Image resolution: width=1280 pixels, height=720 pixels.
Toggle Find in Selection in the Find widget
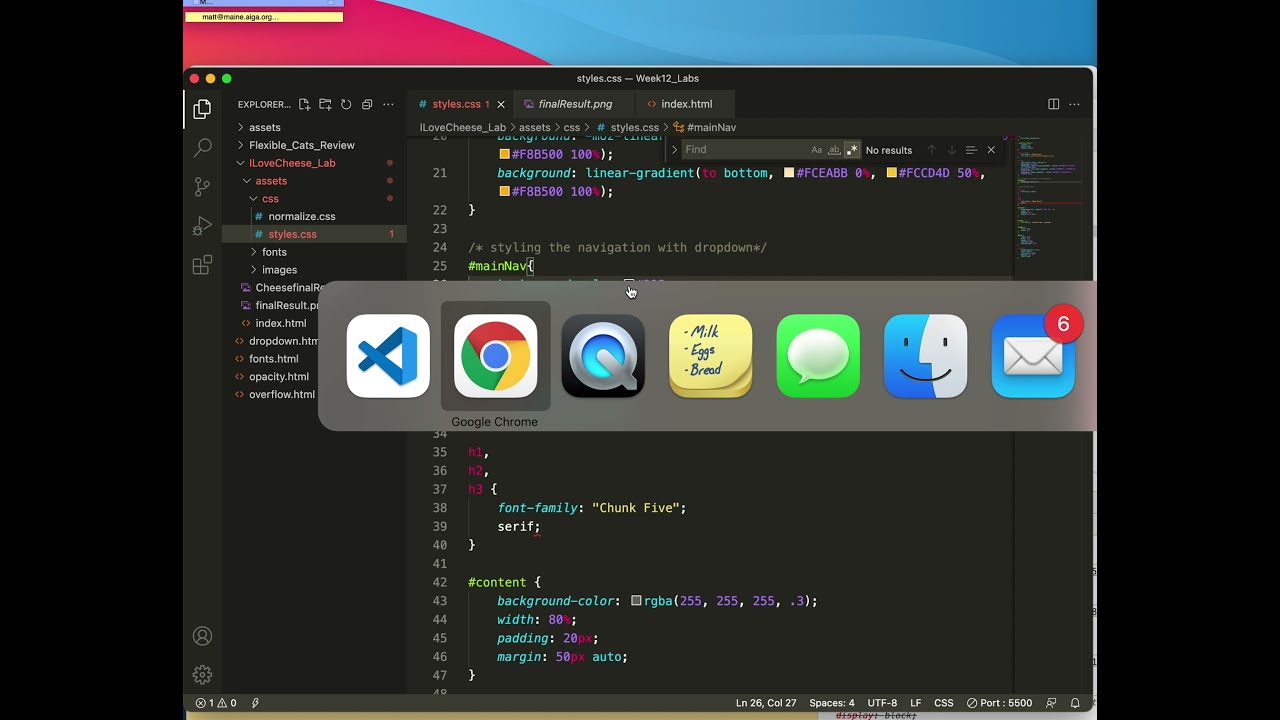(x=971, y=150)
